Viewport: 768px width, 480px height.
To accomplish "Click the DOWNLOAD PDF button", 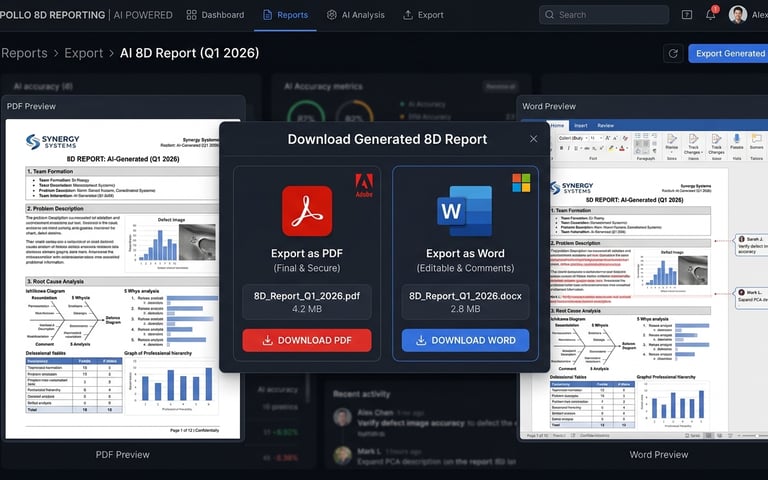I will (307, 340).
